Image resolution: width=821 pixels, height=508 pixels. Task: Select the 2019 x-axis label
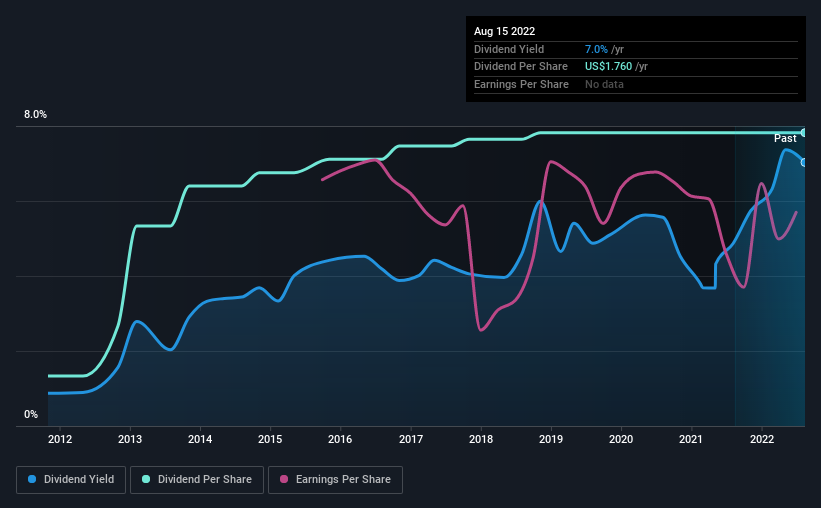[551, 439]
